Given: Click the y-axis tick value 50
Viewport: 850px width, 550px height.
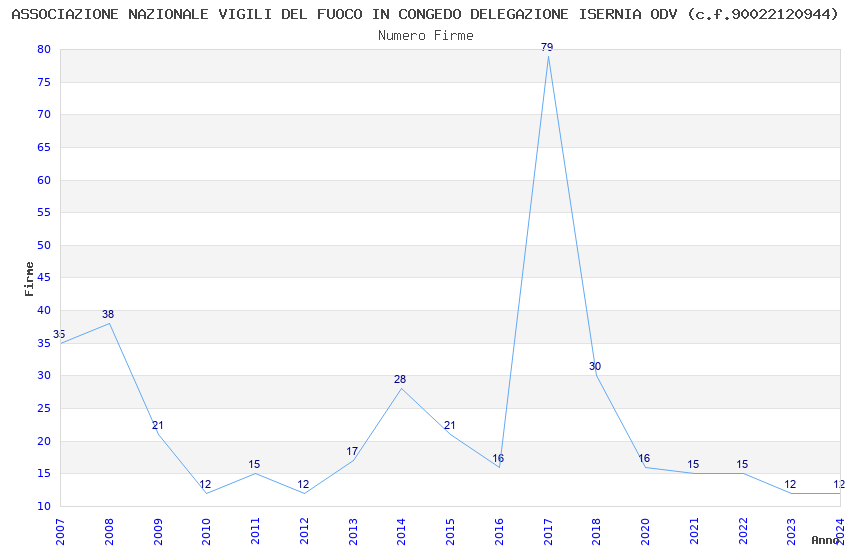Looking at the screenshot, I should pyautogui.click(x=44, y=245).
